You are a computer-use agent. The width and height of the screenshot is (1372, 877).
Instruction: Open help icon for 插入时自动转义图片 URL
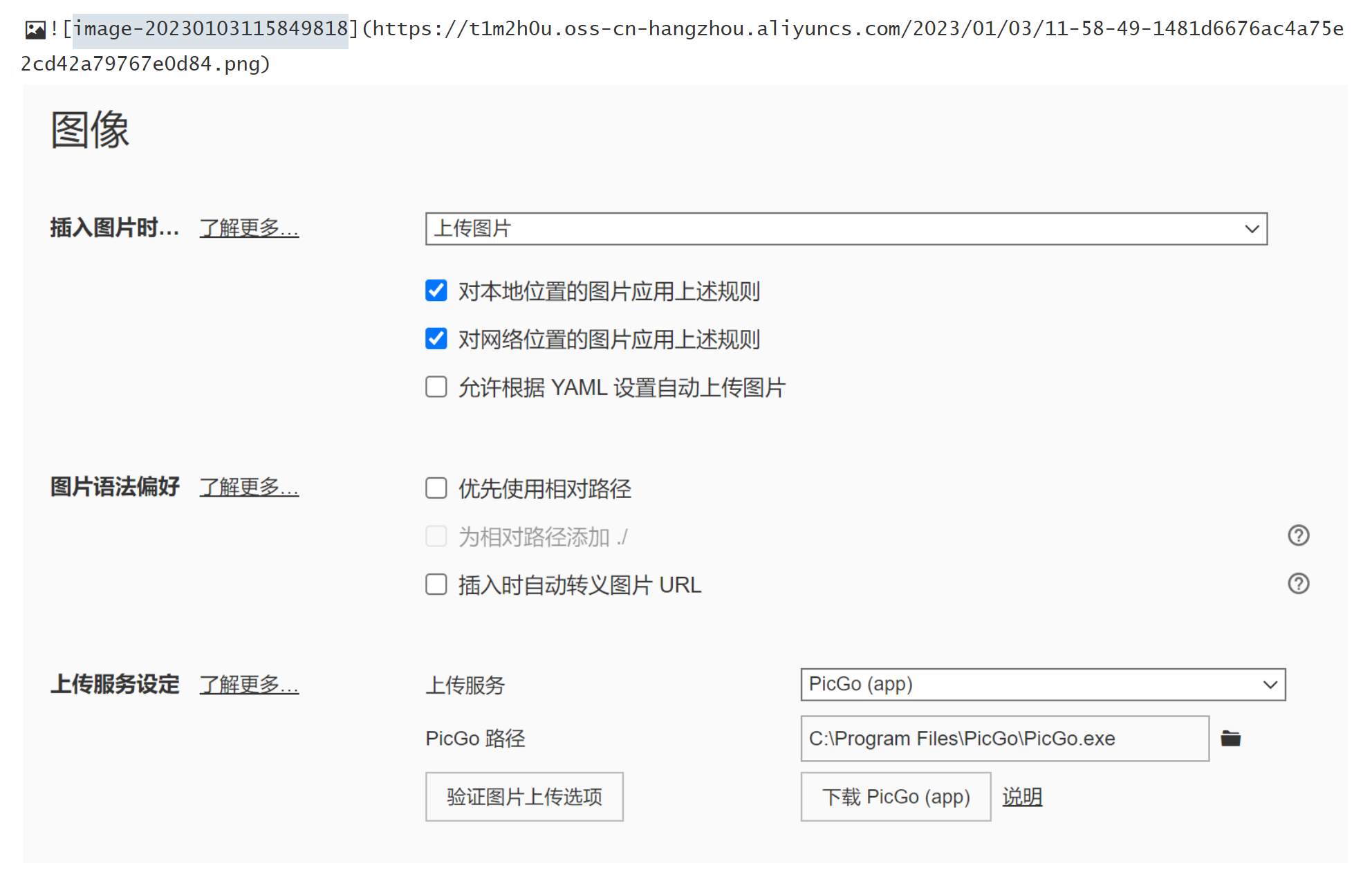[x=1299, y=584]
